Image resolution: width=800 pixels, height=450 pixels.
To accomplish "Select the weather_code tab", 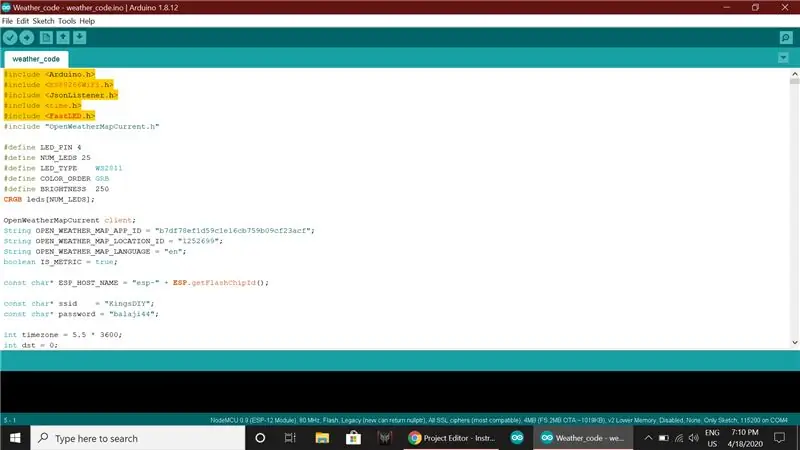I will point(36,59).
